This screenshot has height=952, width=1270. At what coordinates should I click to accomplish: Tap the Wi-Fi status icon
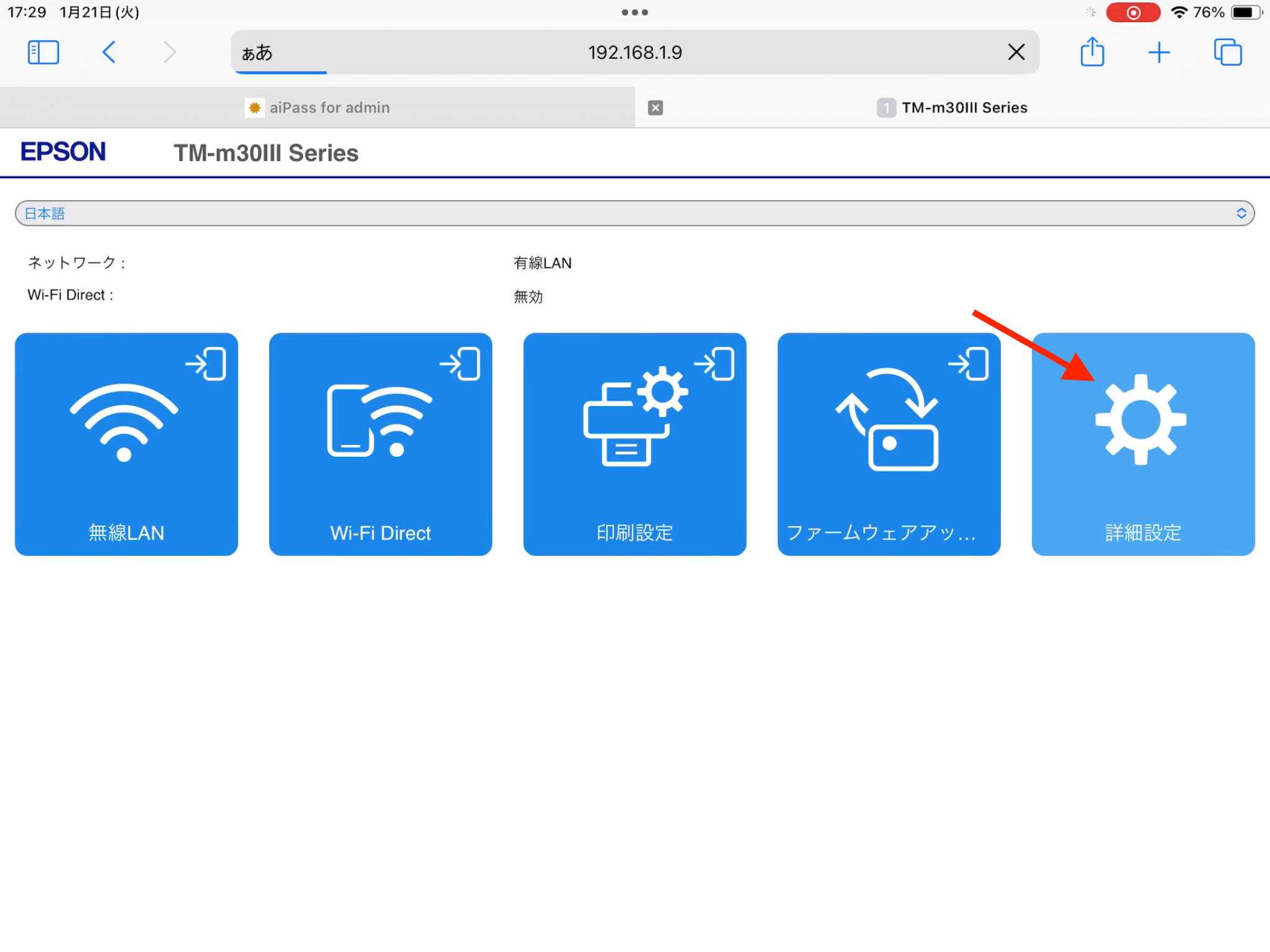point(1179,12)
